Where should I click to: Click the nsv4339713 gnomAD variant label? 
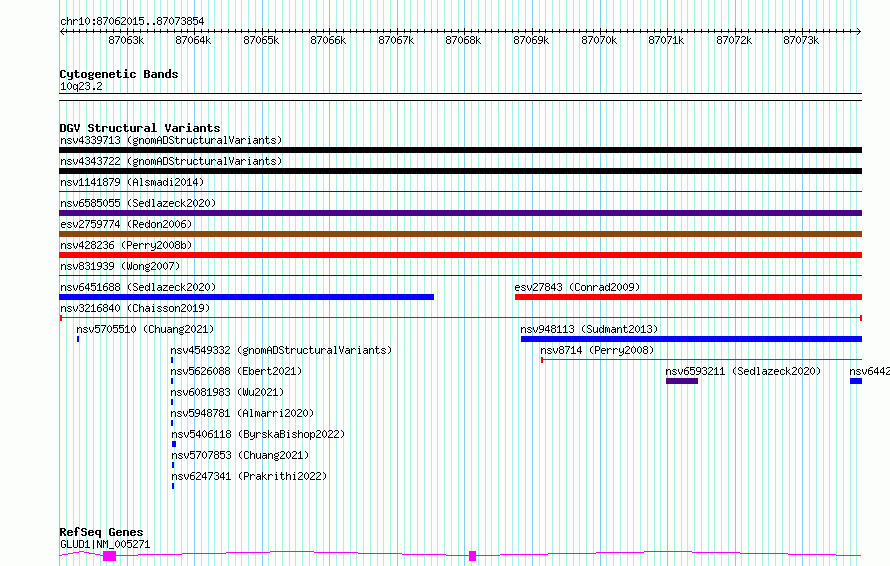pos(170,140)
